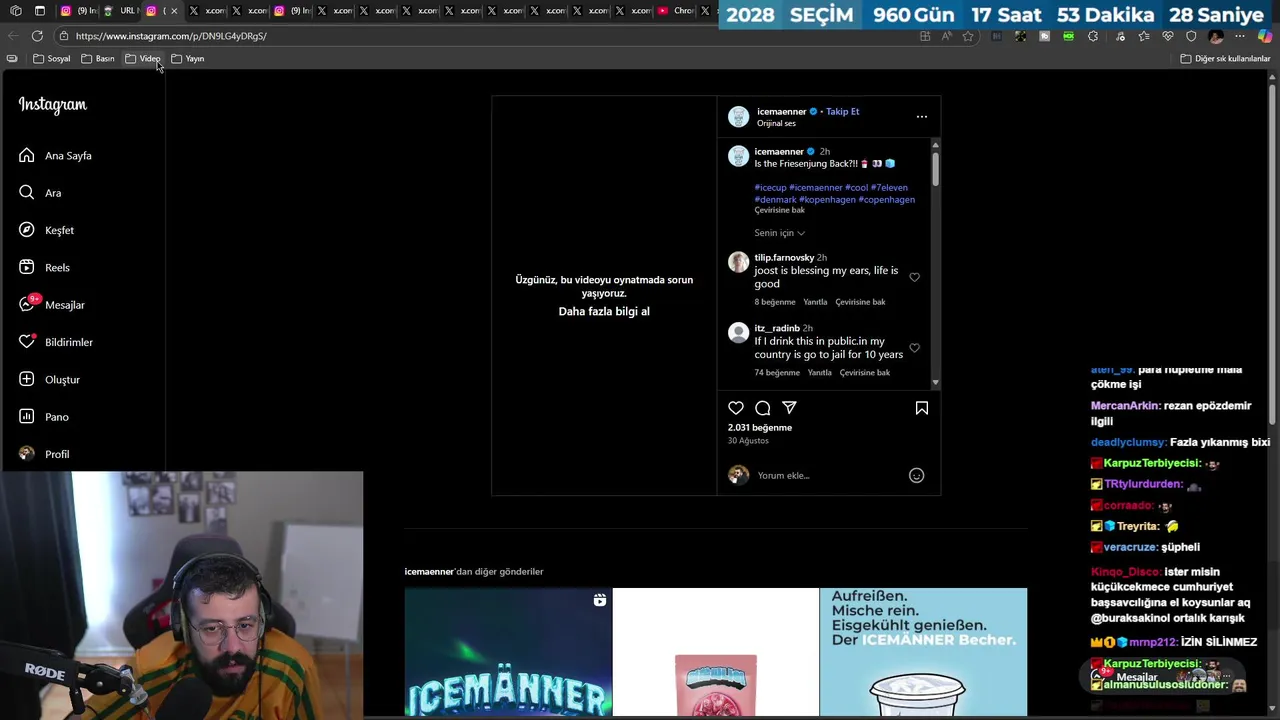Click the Instagram logo
The image size is (1280, 720).
click(53, 105)
